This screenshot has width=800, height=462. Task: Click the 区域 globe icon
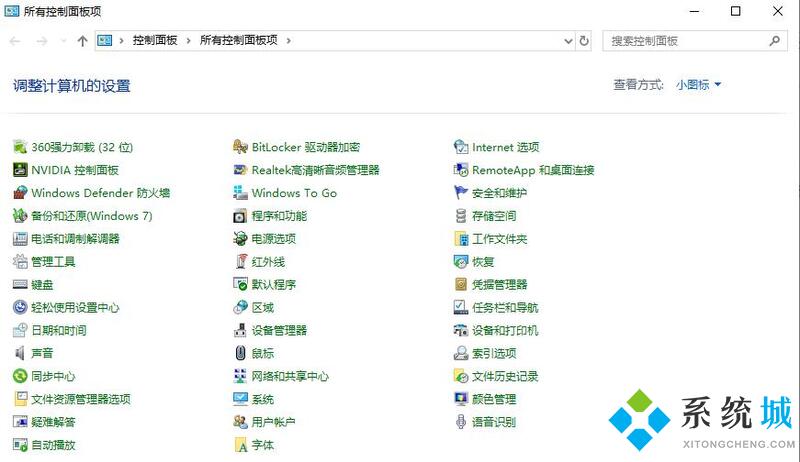point(240,307)
